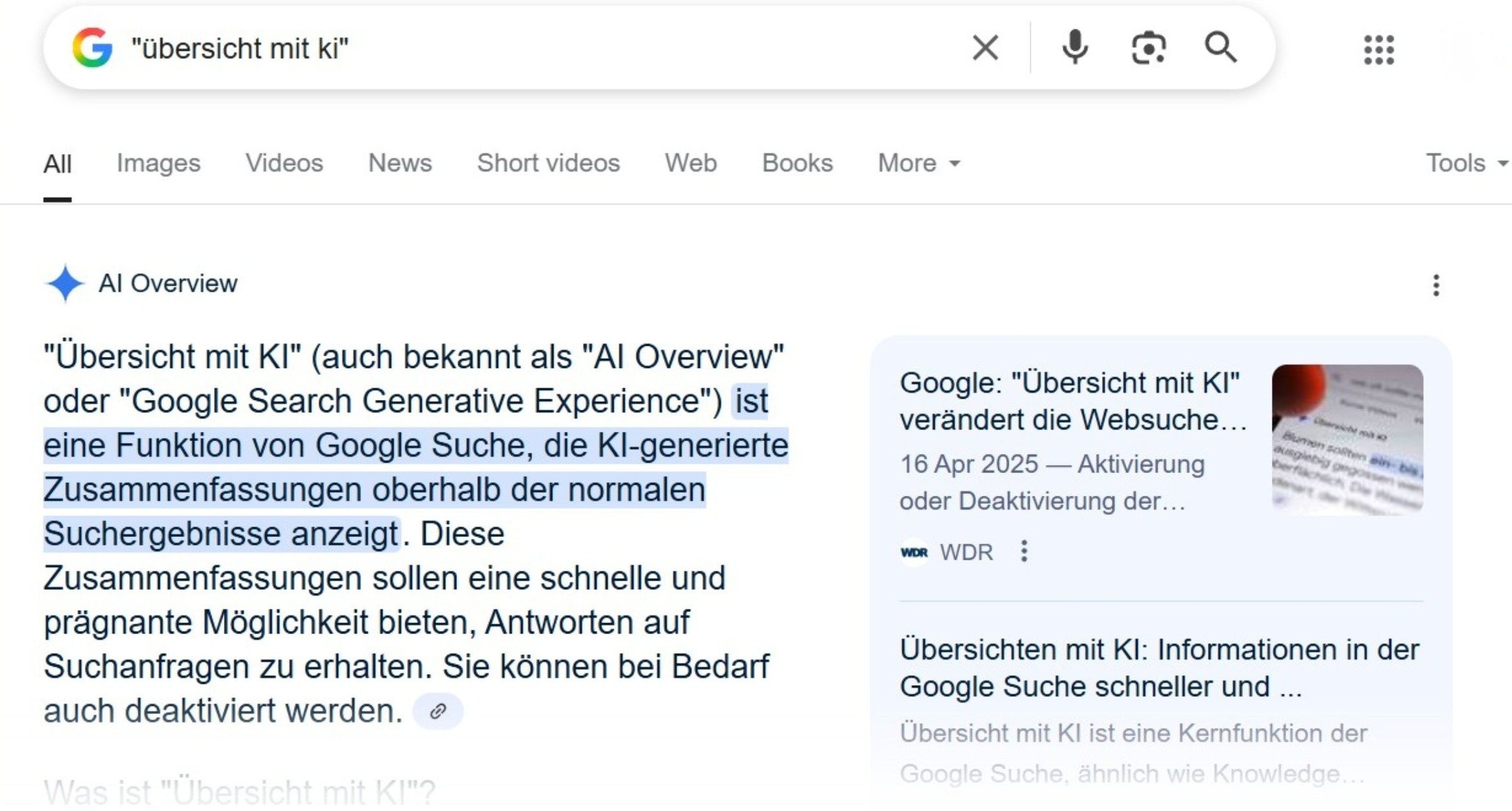Click the WDR article thumbnail image

[x=1347, y=439]
